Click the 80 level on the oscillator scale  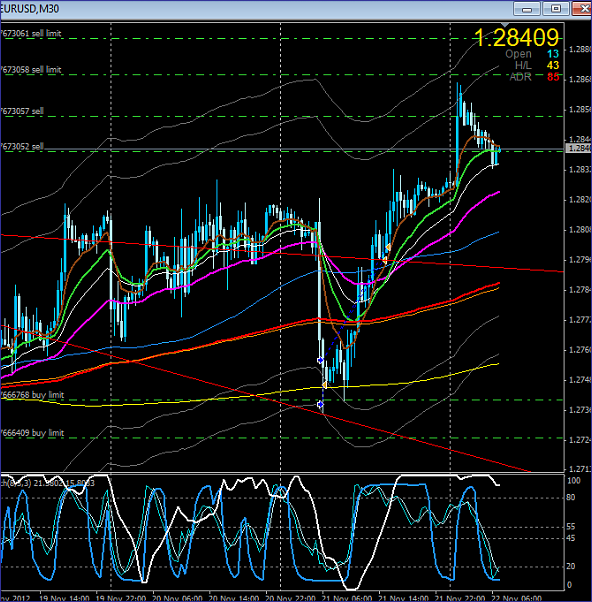(571, 498)
